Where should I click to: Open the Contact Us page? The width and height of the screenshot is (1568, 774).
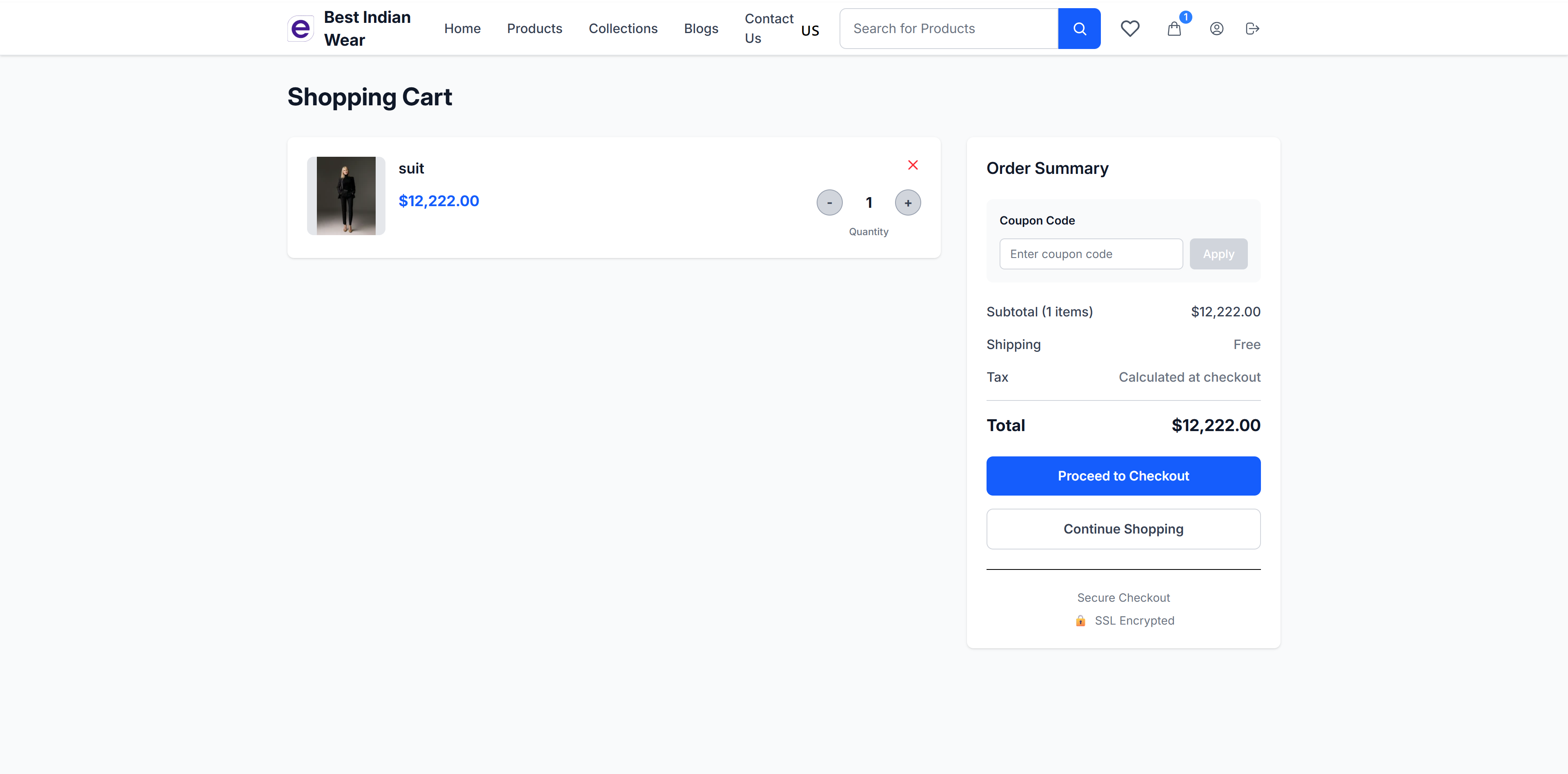coord(768,28)
